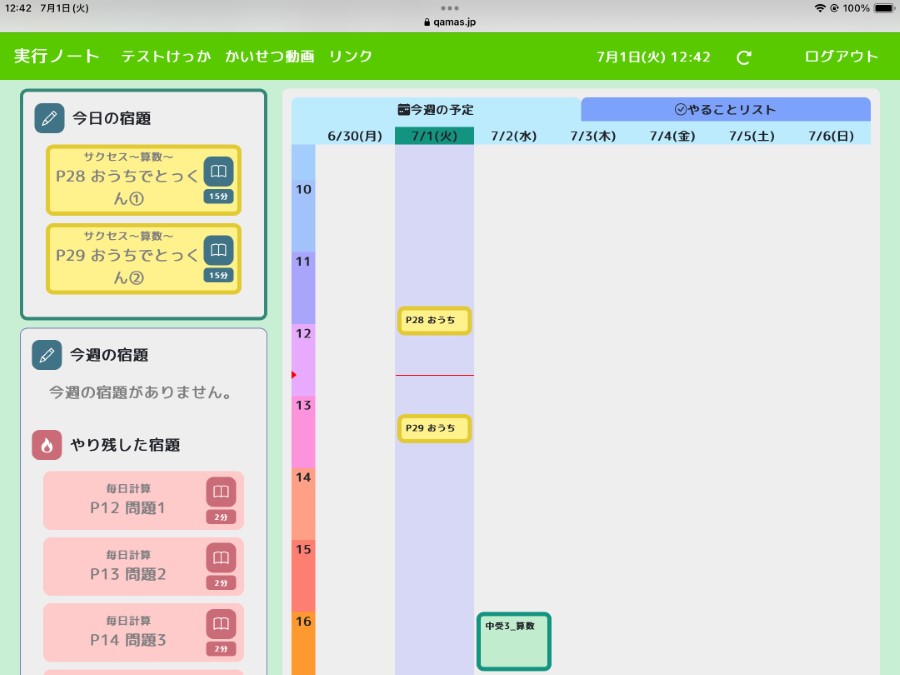The height and width of the screenshot is (675, 900).
Task: Open 中受3_算数 event on 7/2
Action: 513,641
